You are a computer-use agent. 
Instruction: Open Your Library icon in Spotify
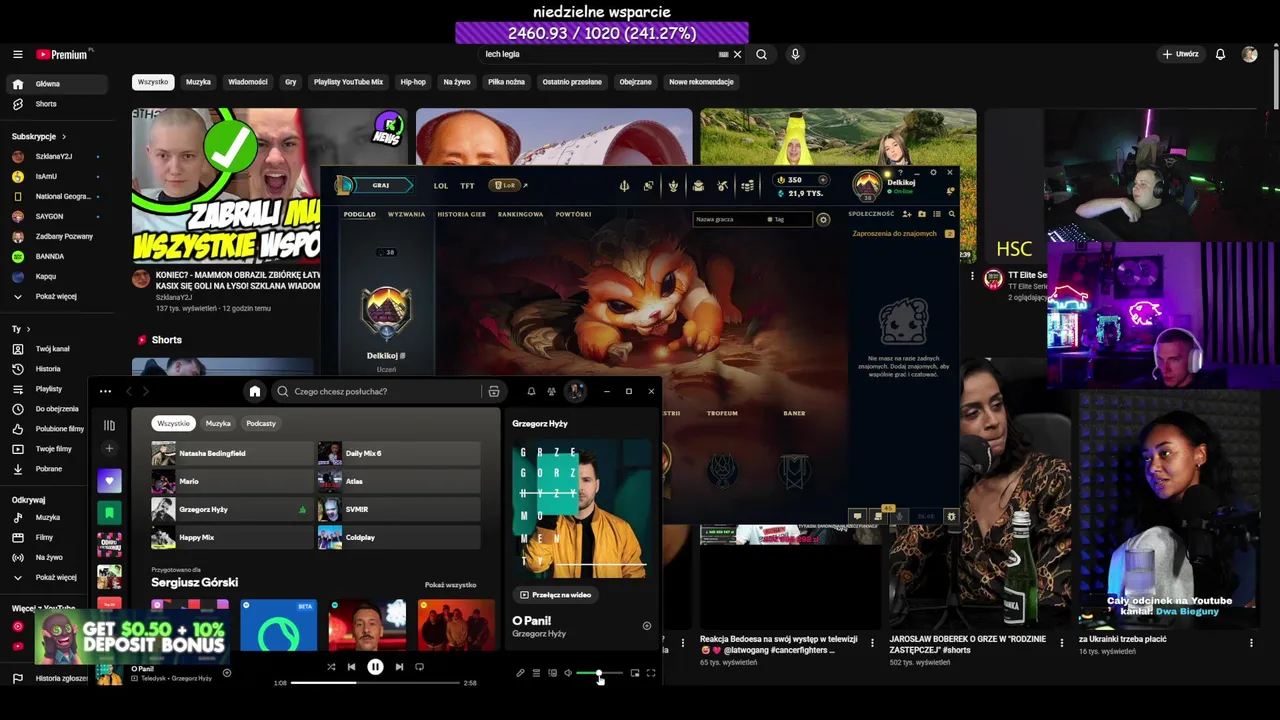(109, 425)
